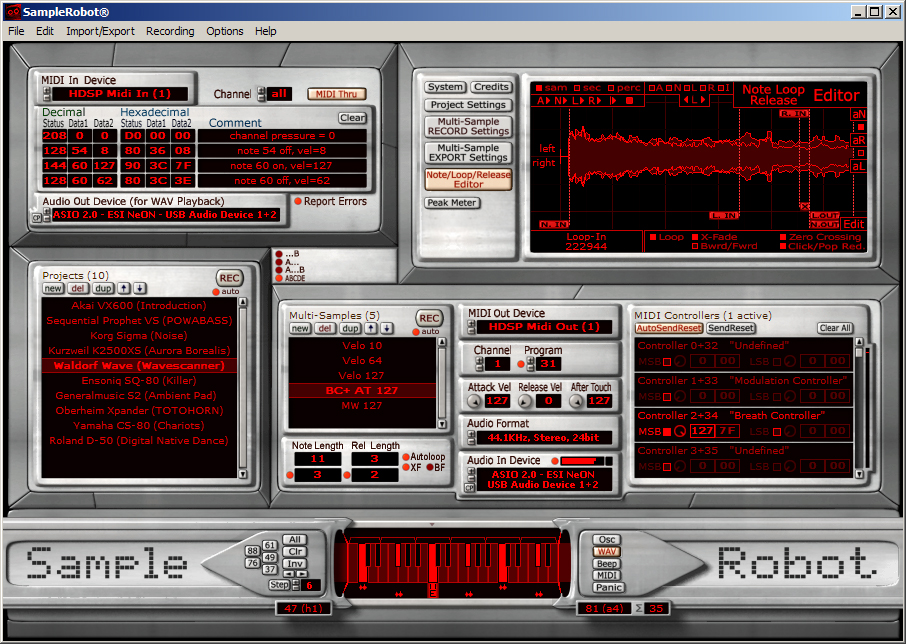Click the Edit marker in waveform editor

point(853,224)
